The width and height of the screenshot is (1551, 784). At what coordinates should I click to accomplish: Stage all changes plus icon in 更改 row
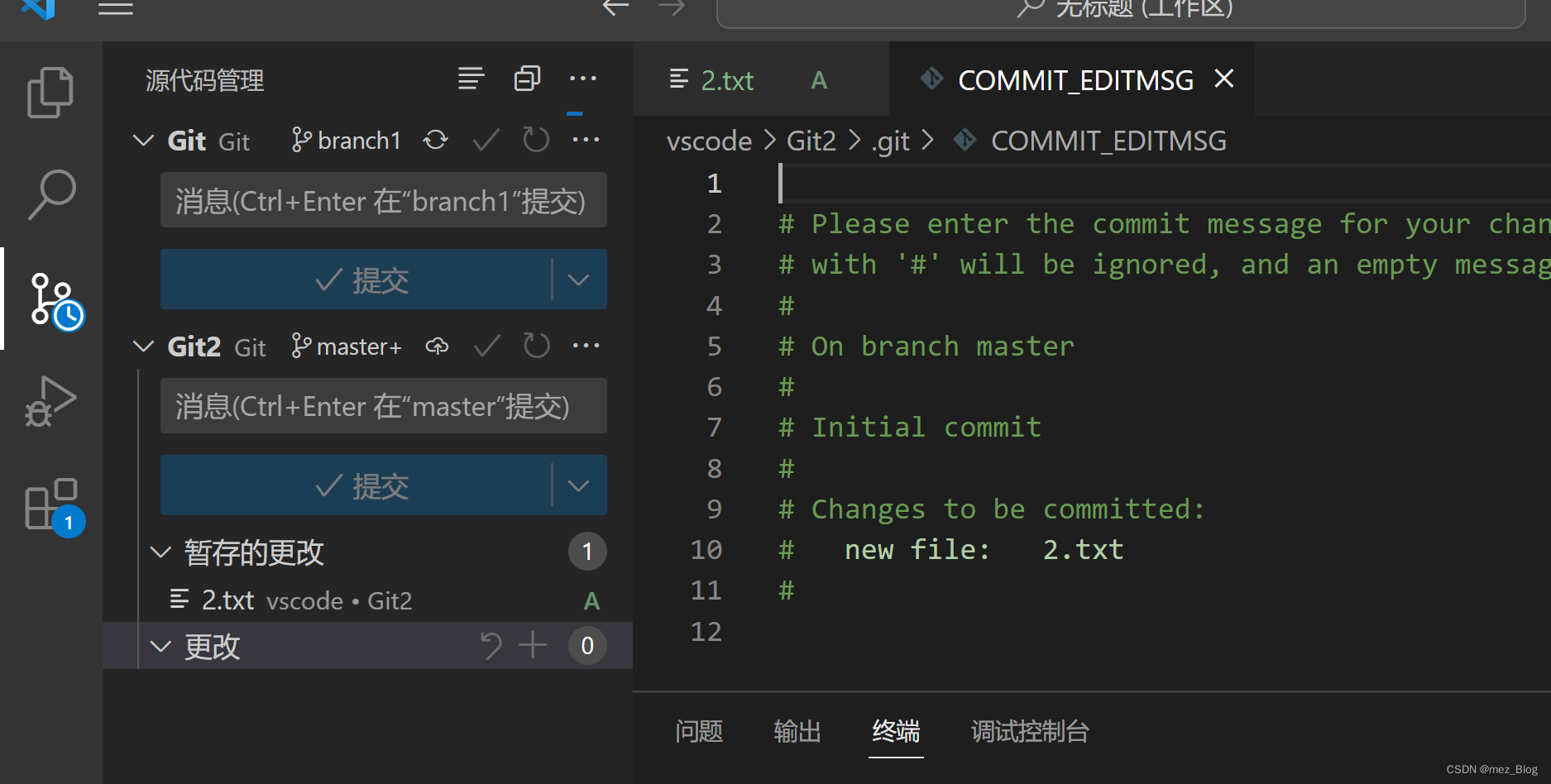pos(534,645)
